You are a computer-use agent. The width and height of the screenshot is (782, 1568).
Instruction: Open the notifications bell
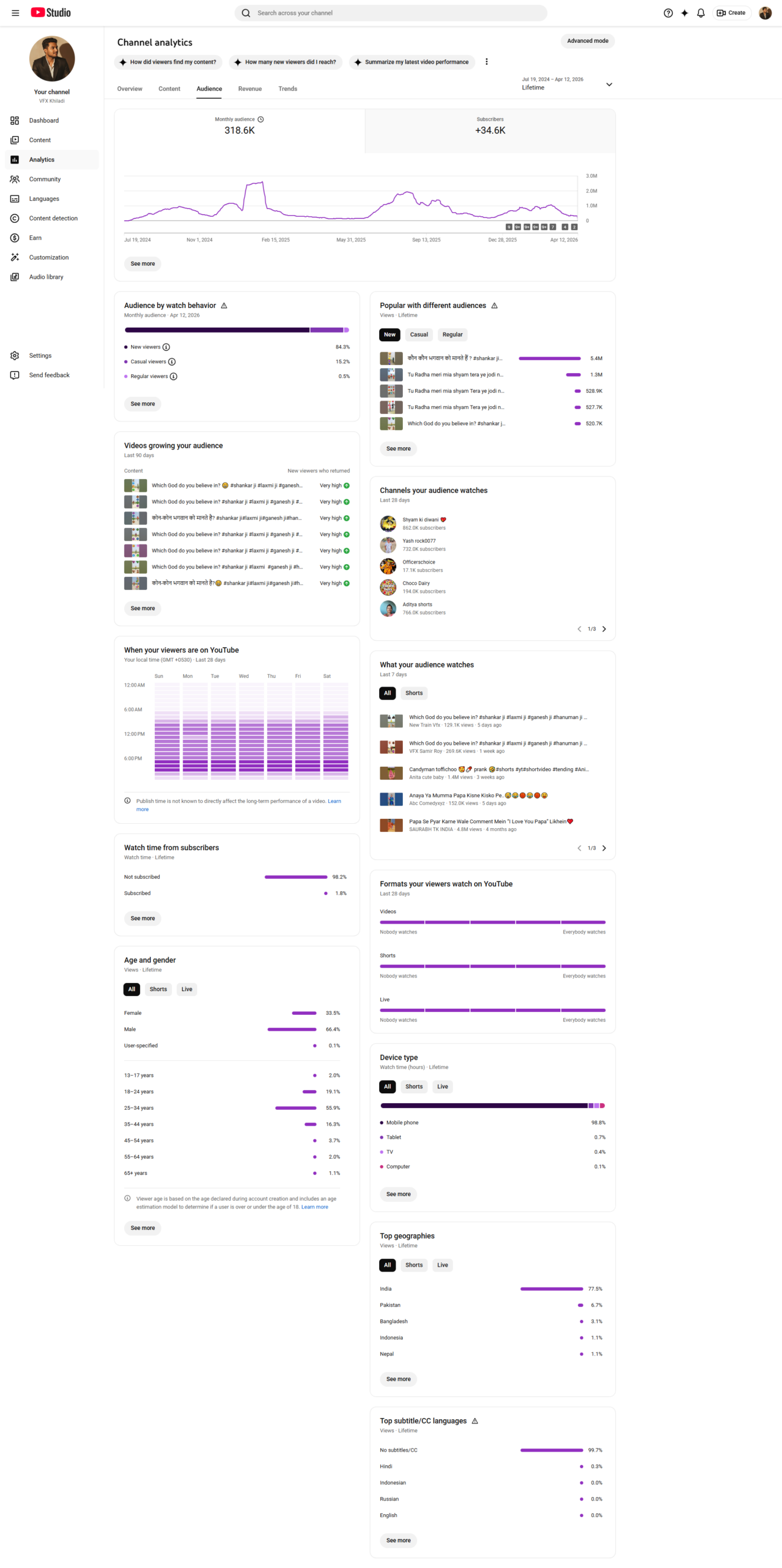(x=701, y=13)
